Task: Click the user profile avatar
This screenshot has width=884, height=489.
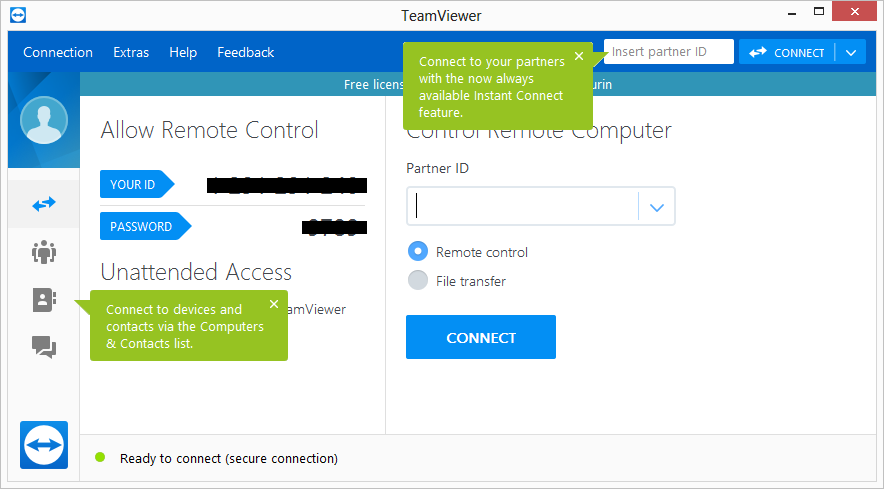Action: click(44, 121)
